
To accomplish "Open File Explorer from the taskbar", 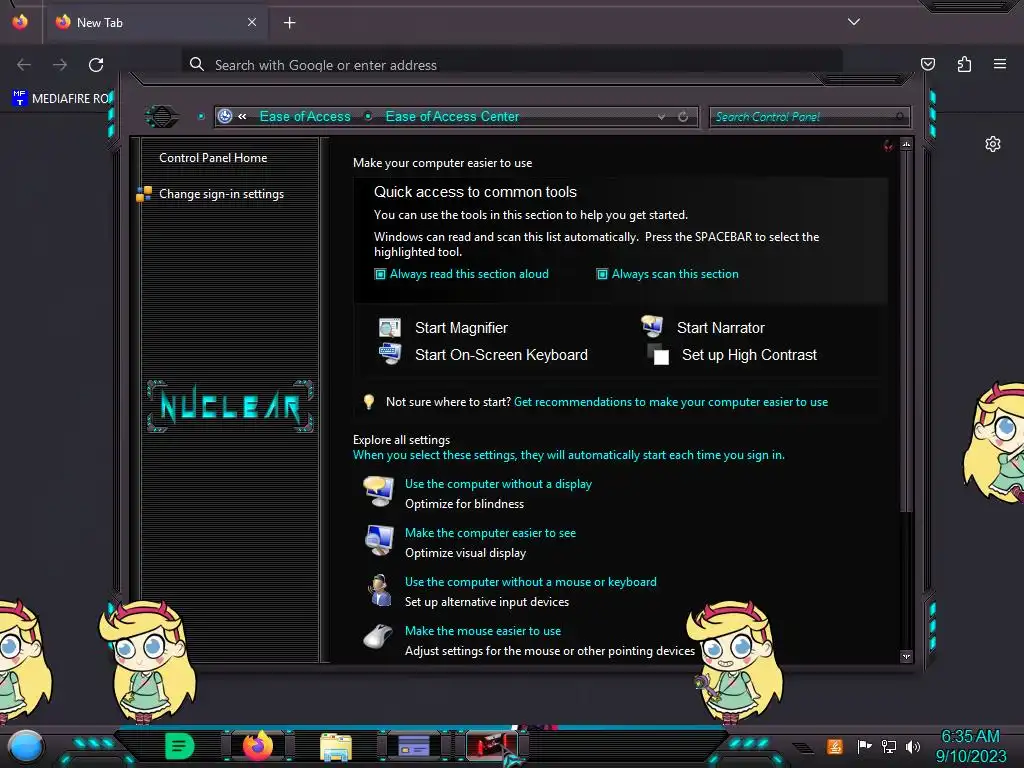I will pos(336,746).
